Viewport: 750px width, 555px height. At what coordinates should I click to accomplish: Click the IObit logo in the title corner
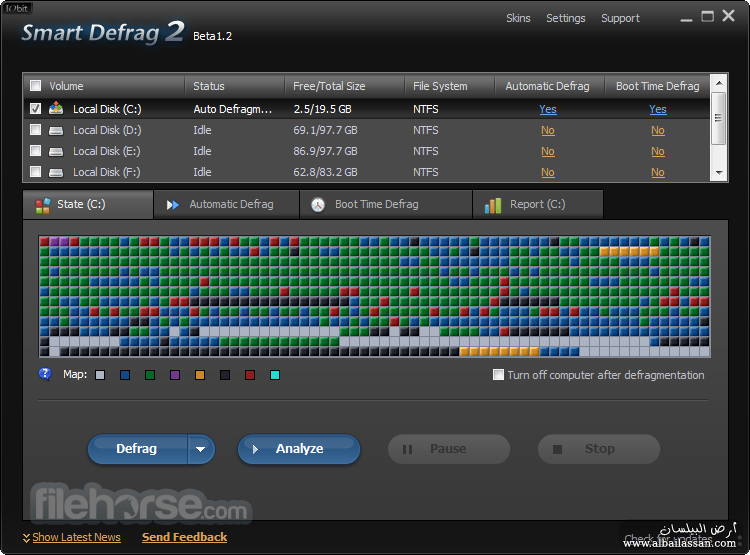point(16,9)
